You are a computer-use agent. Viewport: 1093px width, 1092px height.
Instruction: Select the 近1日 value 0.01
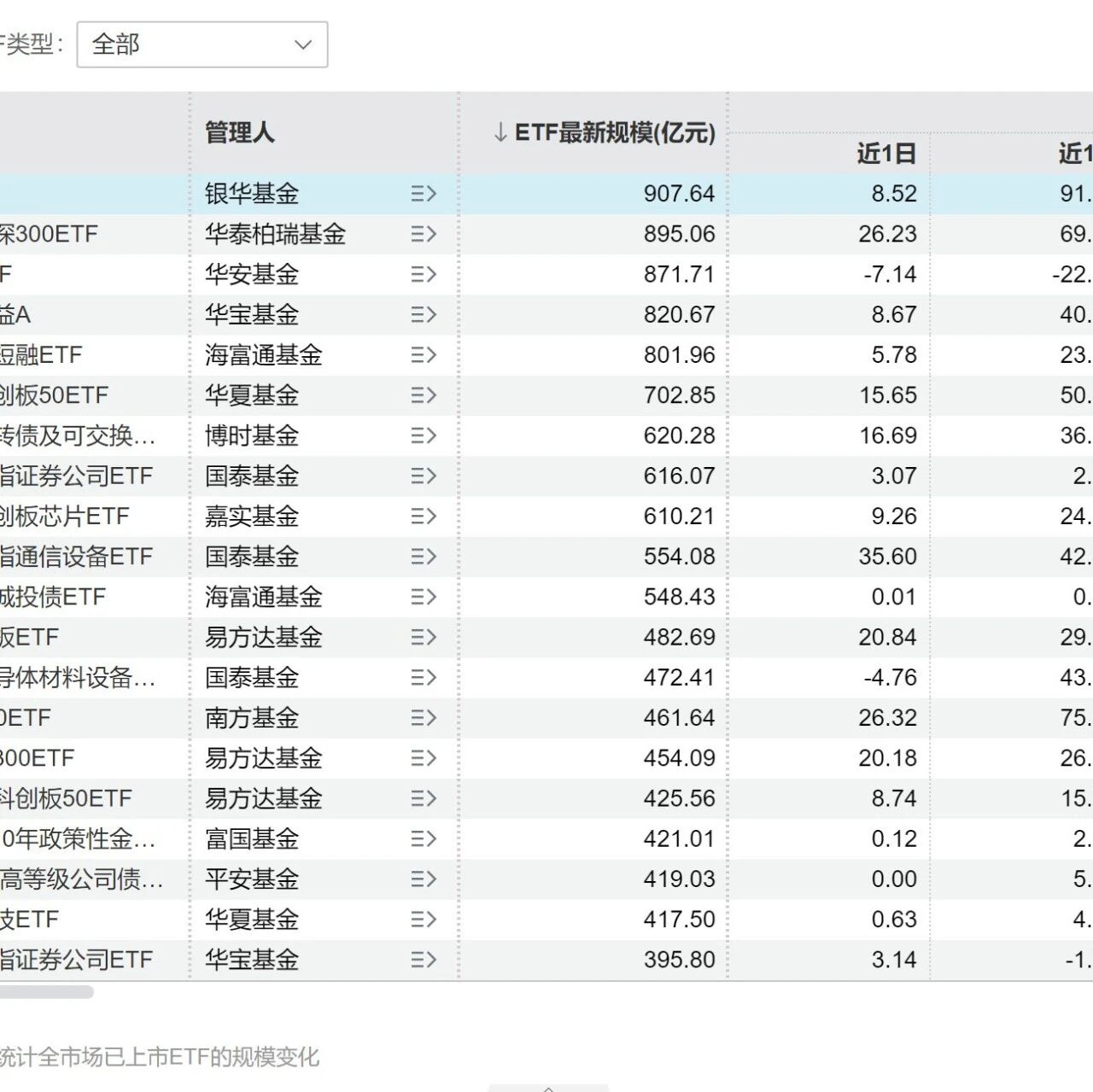(x=894, y=597)
